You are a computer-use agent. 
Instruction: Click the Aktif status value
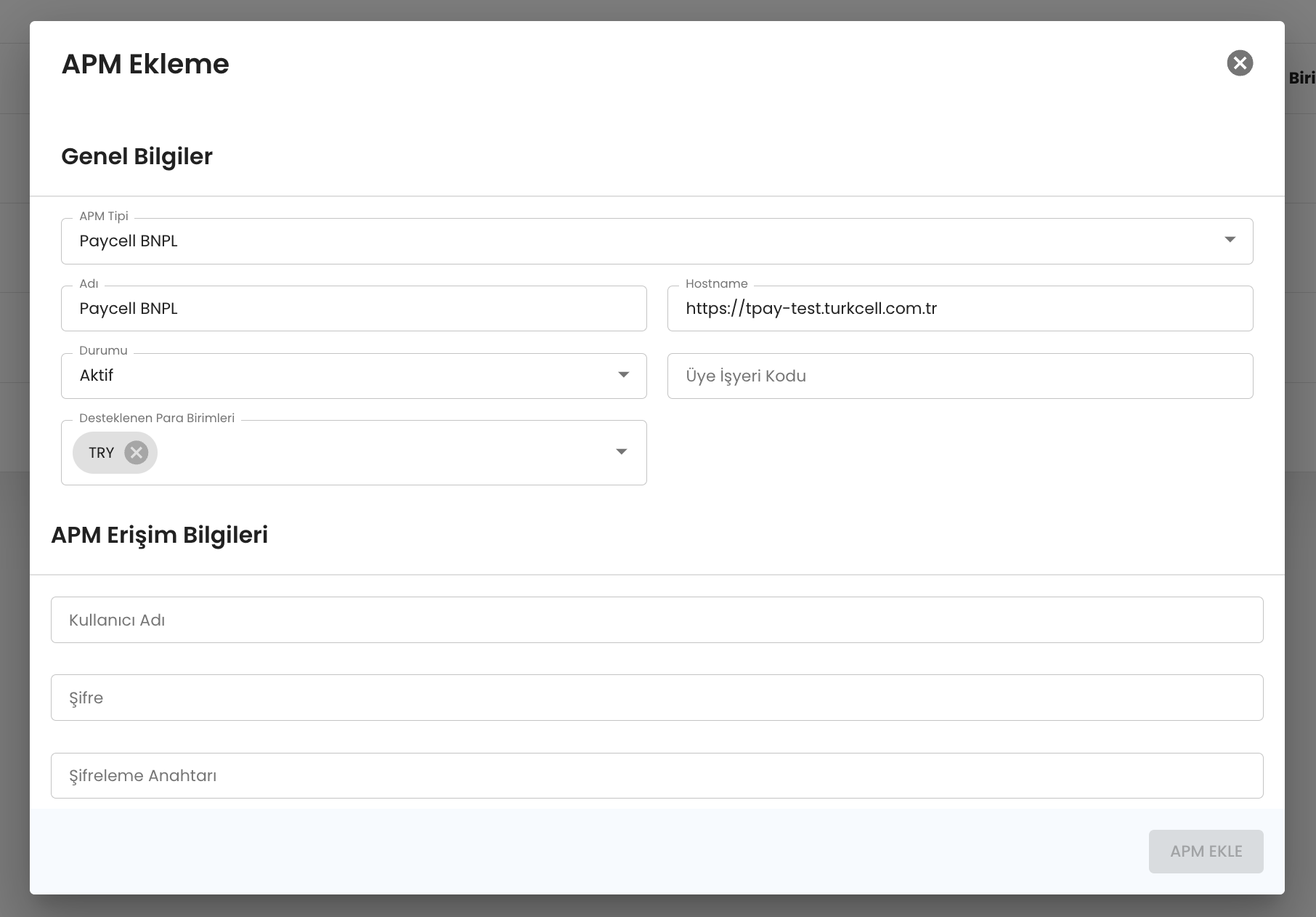coord(97,376)
